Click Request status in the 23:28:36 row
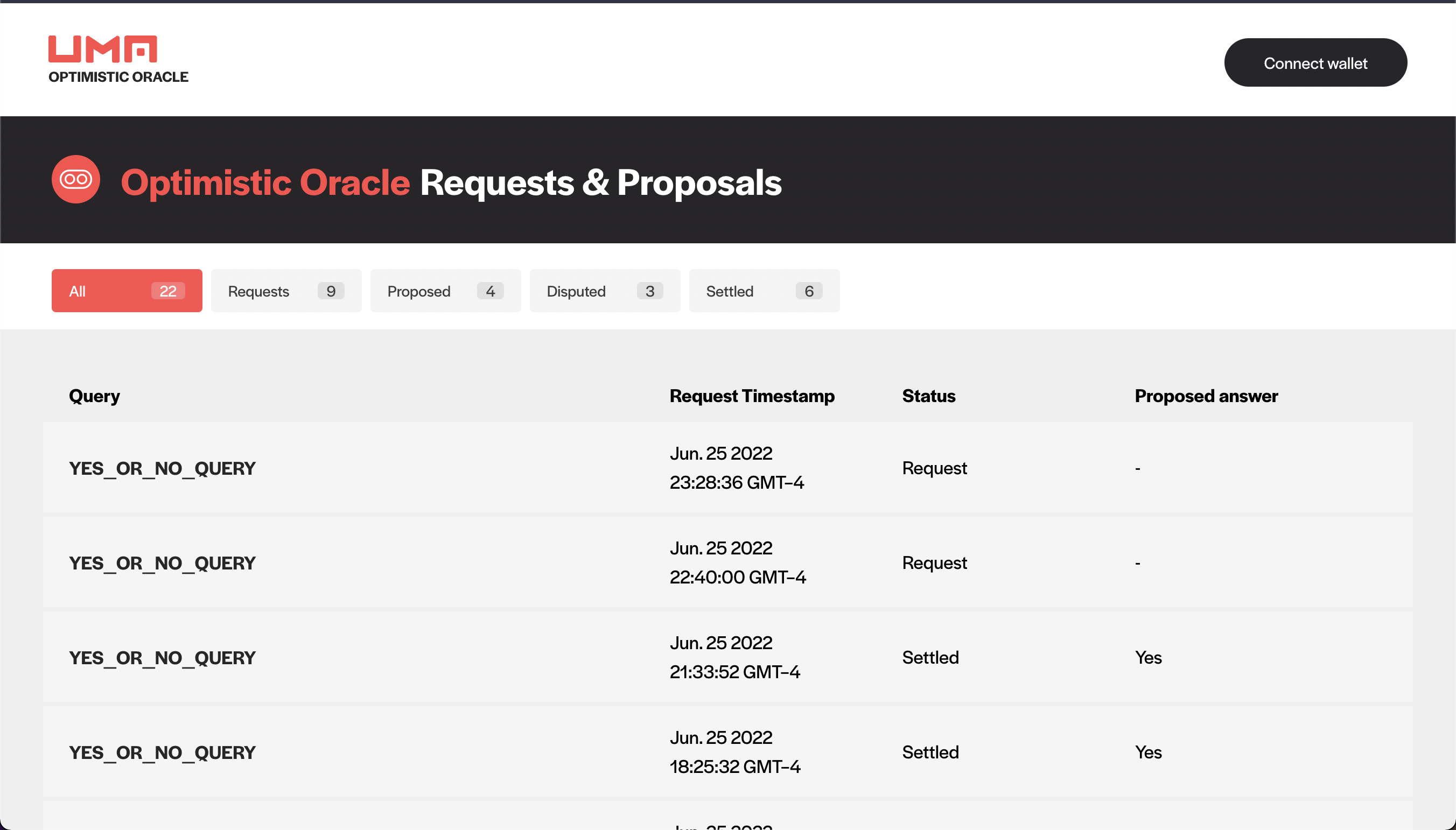This screenshot has height=830, width=1456. point(934,468)
